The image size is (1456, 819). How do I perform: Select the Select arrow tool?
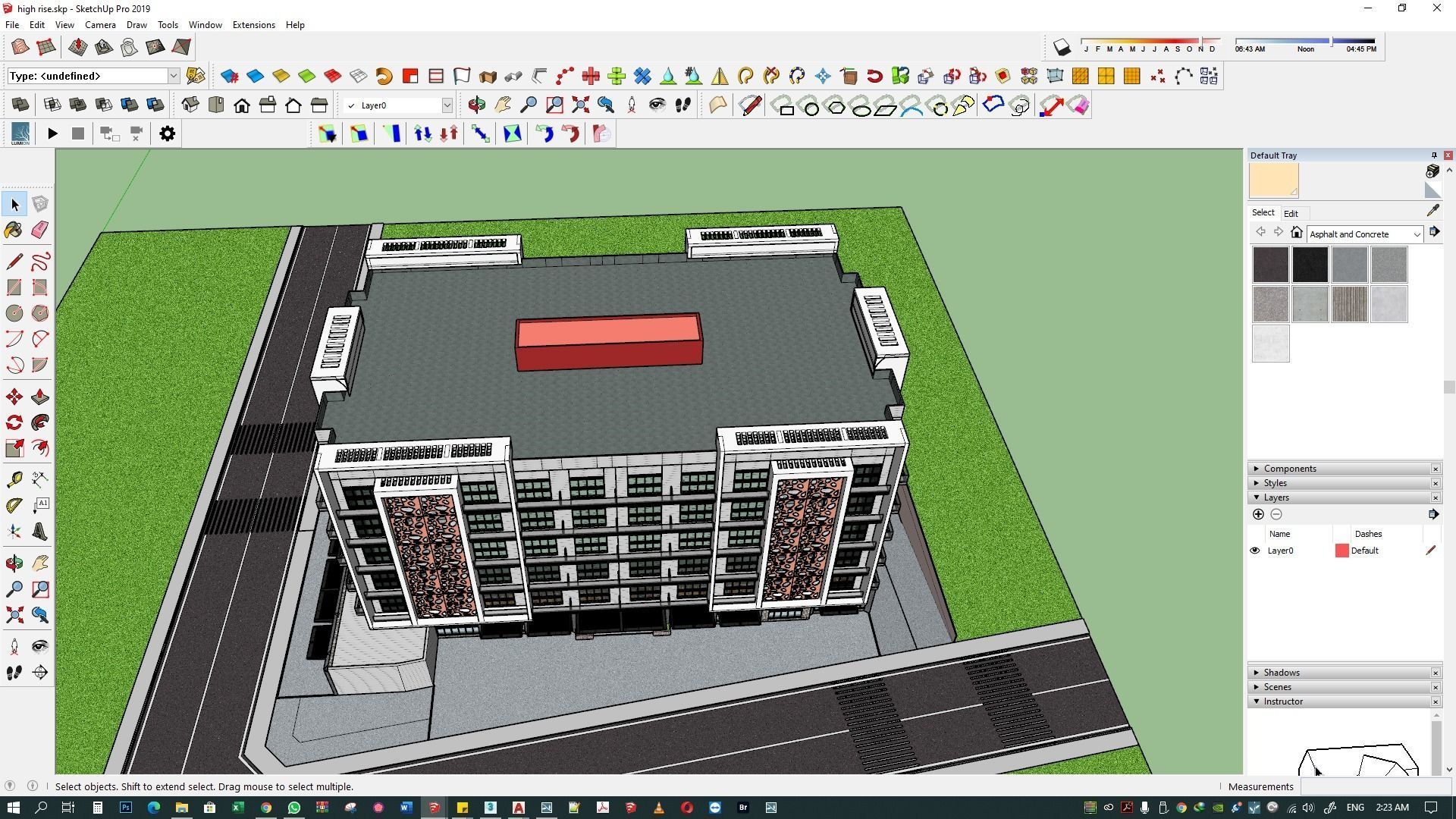pos(14,204)
